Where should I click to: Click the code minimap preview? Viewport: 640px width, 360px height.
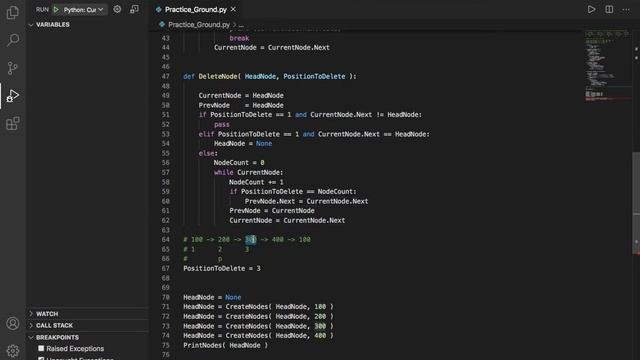coord(607,65)
